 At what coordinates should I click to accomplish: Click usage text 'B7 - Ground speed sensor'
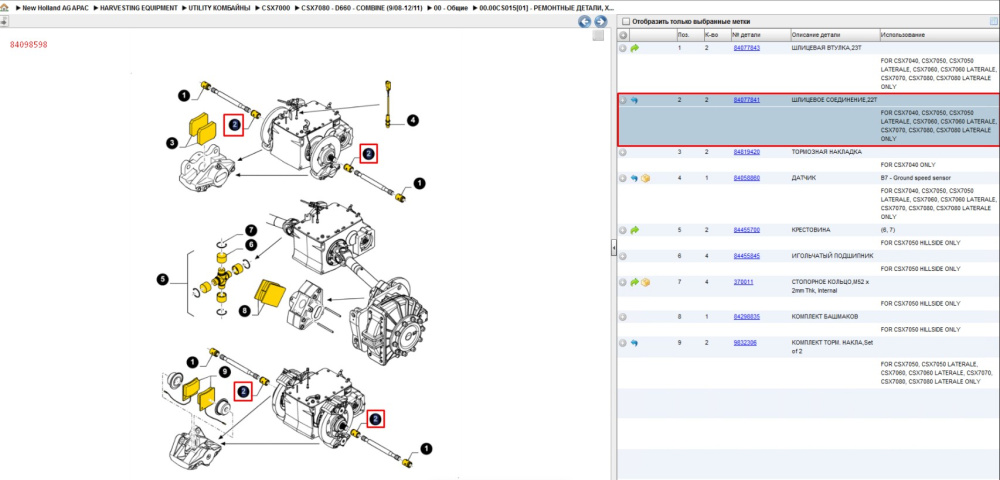pyautogui.click(x=915, y=178)
